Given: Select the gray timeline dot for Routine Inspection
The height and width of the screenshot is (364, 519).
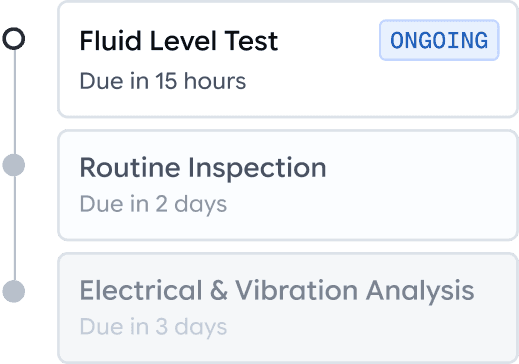Looking at the screenshot, I should coord(14,165).
